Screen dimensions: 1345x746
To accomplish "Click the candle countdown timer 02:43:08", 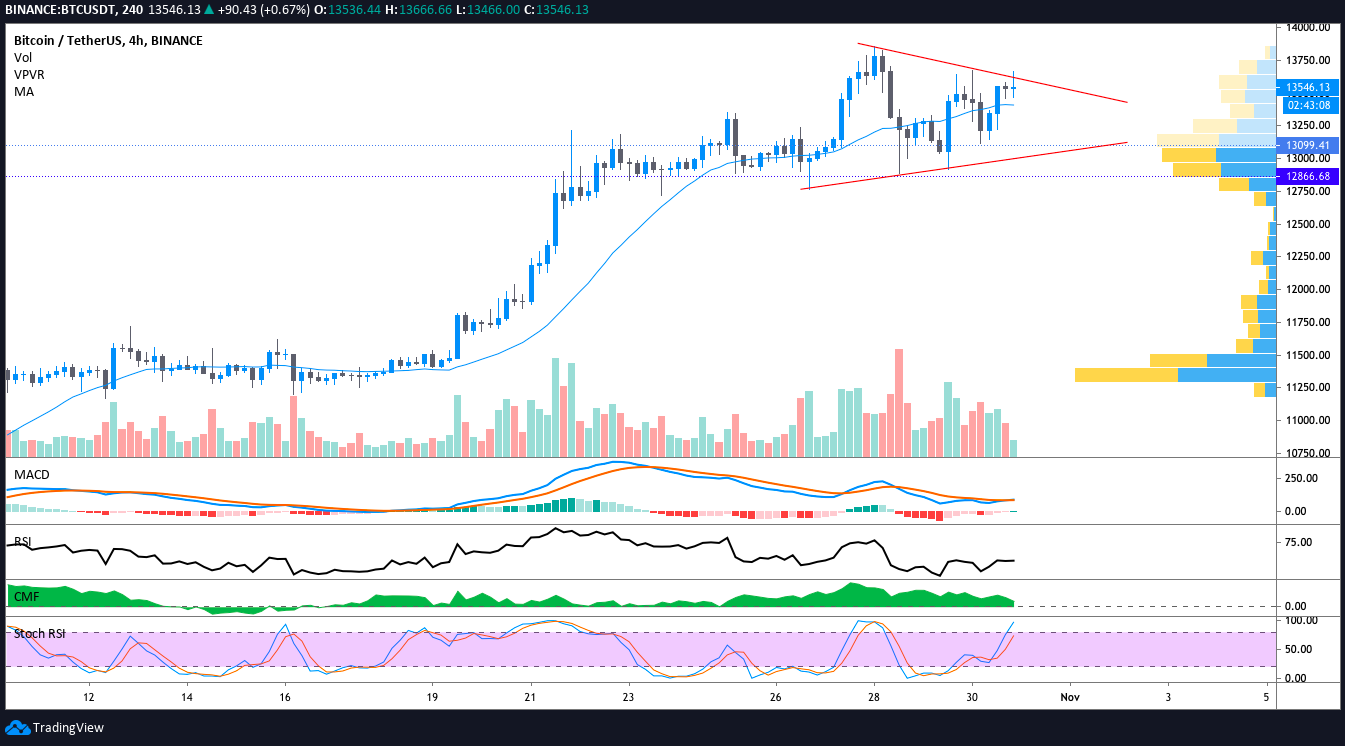I will coord(1308,104).
